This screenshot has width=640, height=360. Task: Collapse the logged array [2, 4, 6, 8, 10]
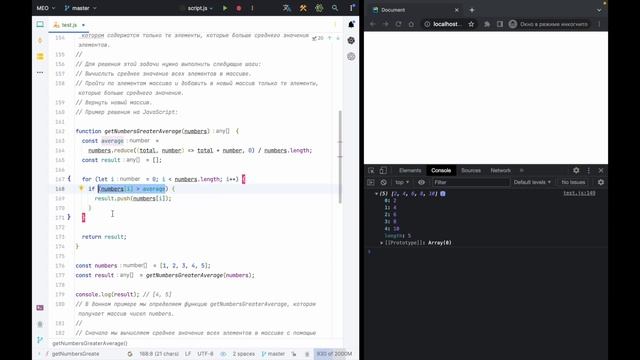click(x=376, y=194)
